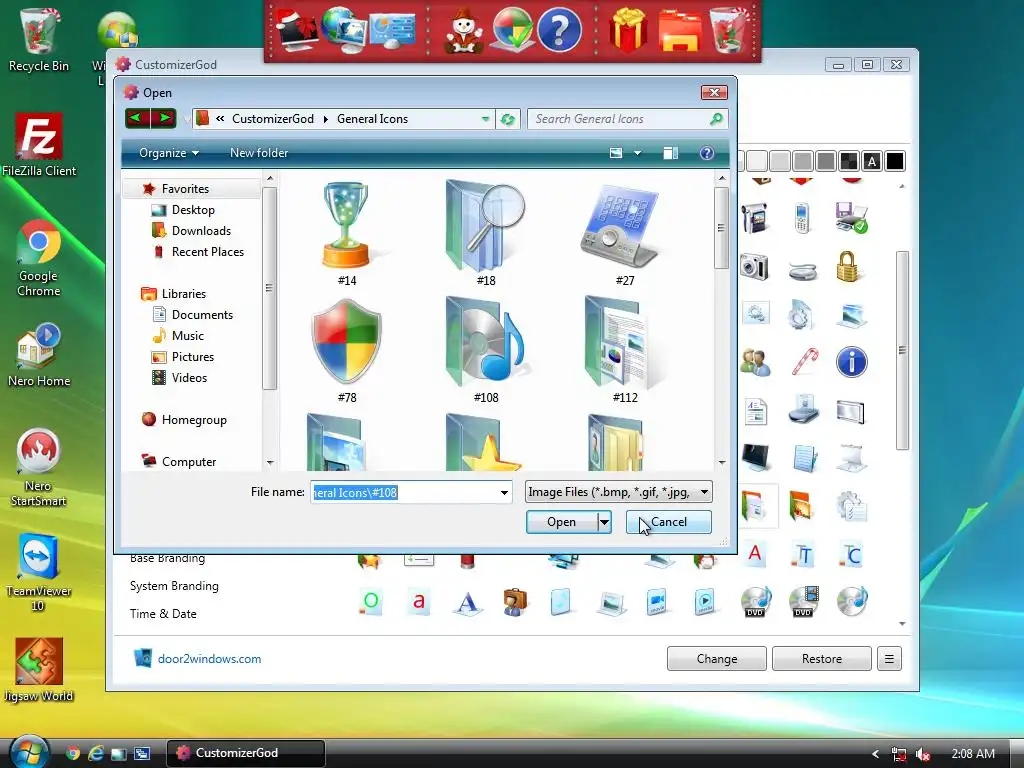Screen dimensions: 1024x768
Task: Select the text 'A' background swatch
Action: [x=872, y=161]
